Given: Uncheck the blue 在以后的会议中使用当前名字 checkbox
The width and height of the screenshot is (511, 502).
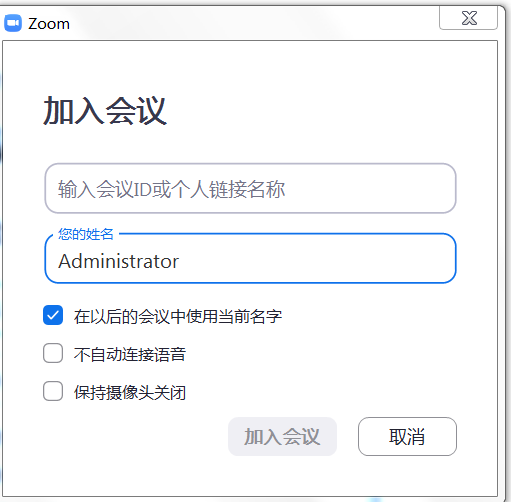Looking at the screenshot, I should tap(53, 315).
